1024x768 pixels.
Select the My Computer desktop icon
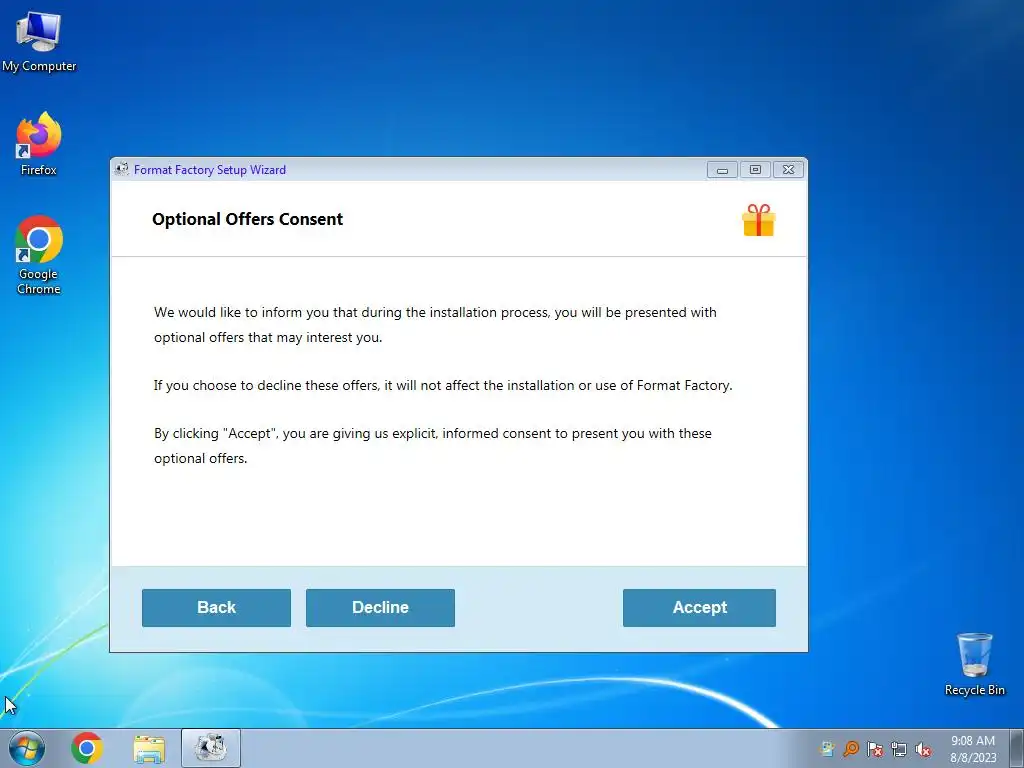pyautogui.click(x=39, y=42)
